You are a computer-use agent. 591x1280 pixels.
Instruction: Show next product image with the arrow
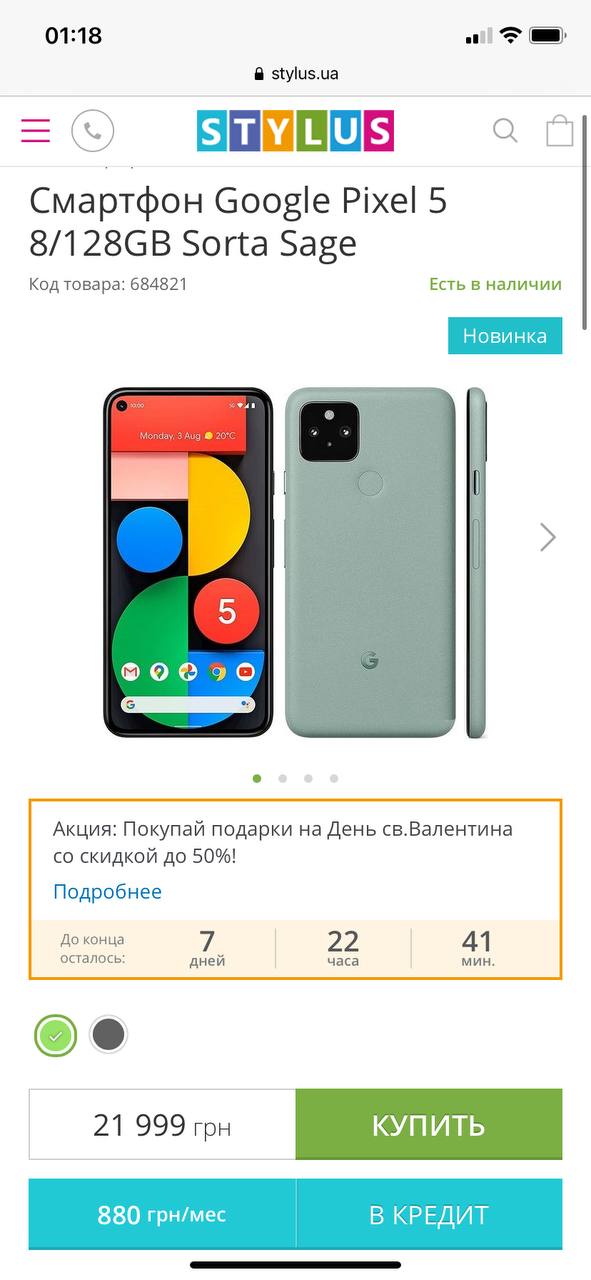pos(548,537)
